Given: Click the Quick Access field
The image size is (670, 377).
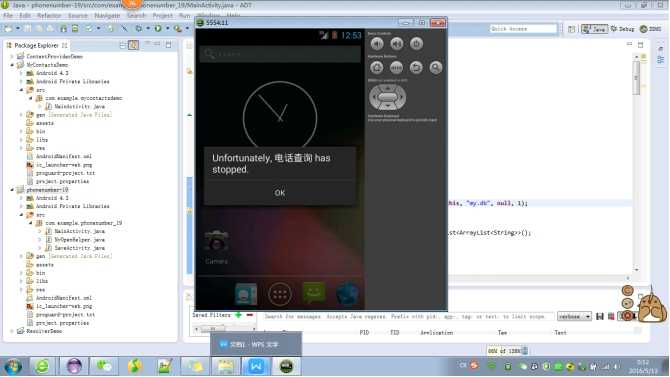Looking at the screenshot, I should click(523, 29).
